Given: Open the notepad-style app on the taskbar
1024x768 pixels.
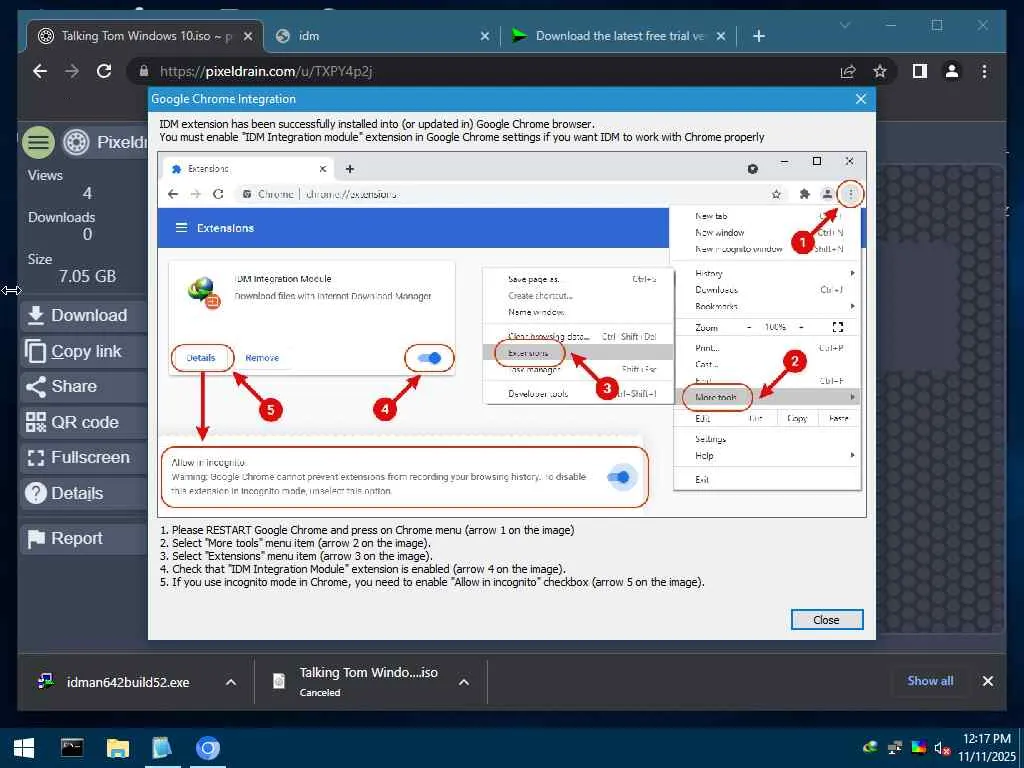Looking at the screenshot, I should [162, 748].
